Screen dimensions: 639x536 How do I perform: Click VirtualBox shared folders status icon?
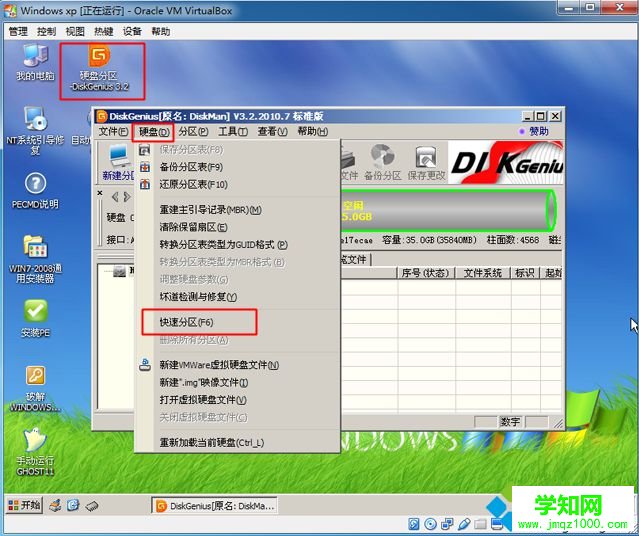pos(480,524)
